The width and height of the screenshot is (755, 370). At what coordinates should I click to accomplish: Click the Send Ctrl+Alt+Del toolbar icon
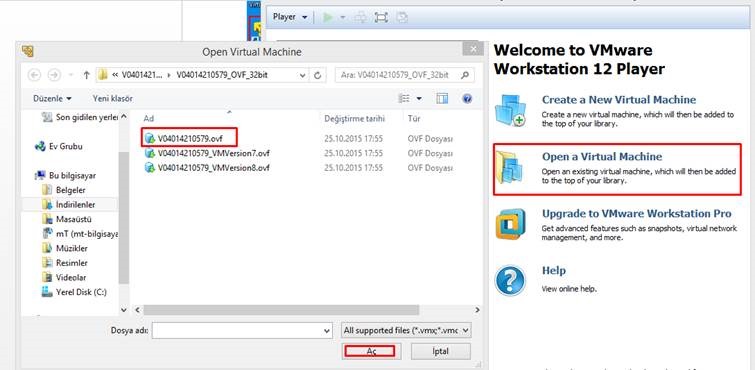(360, 17)
